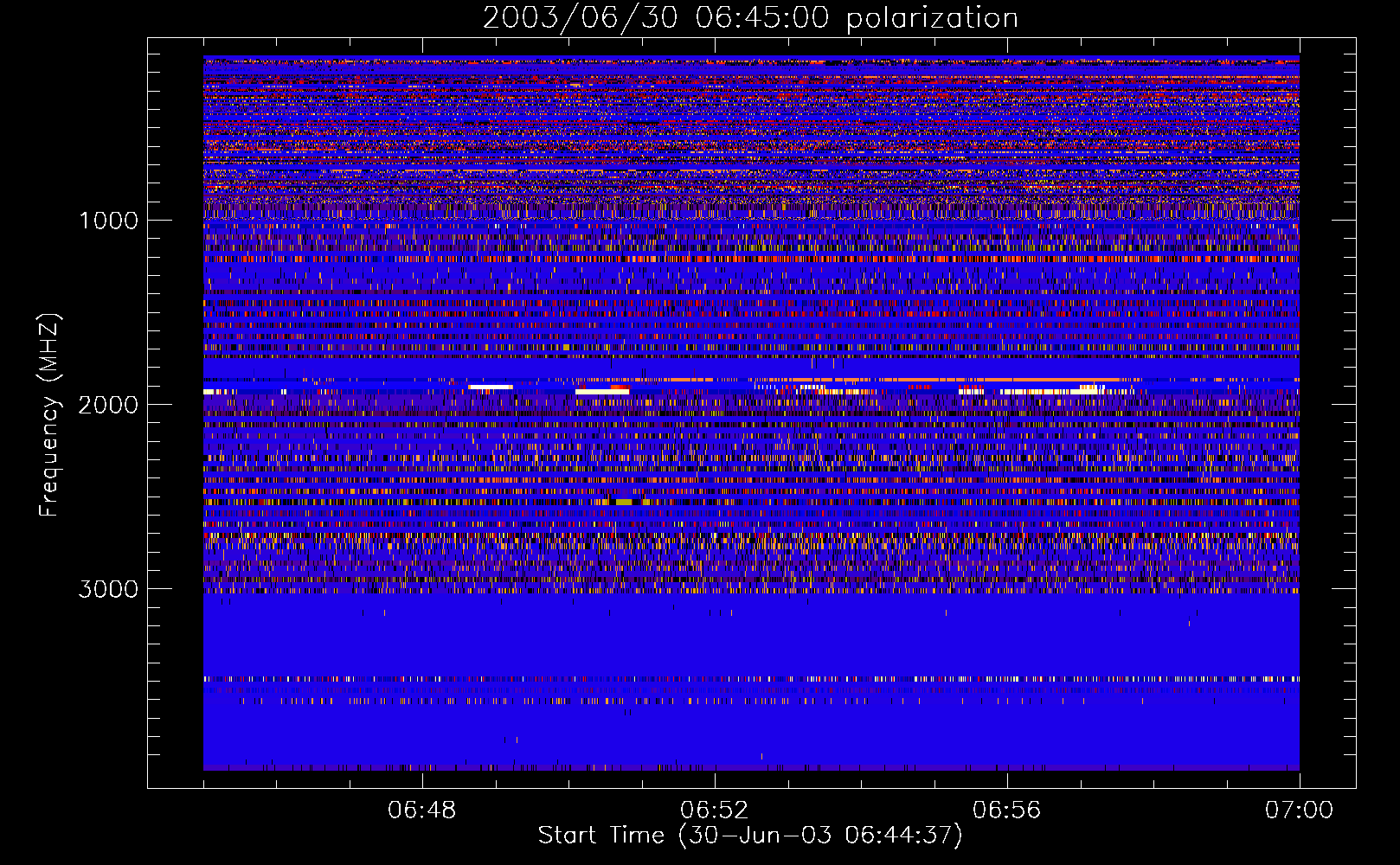Click the plot title '2003/06/30 06:45:00 polarization'
Screen dimensions: 1400x865
(x=750, y=18)
